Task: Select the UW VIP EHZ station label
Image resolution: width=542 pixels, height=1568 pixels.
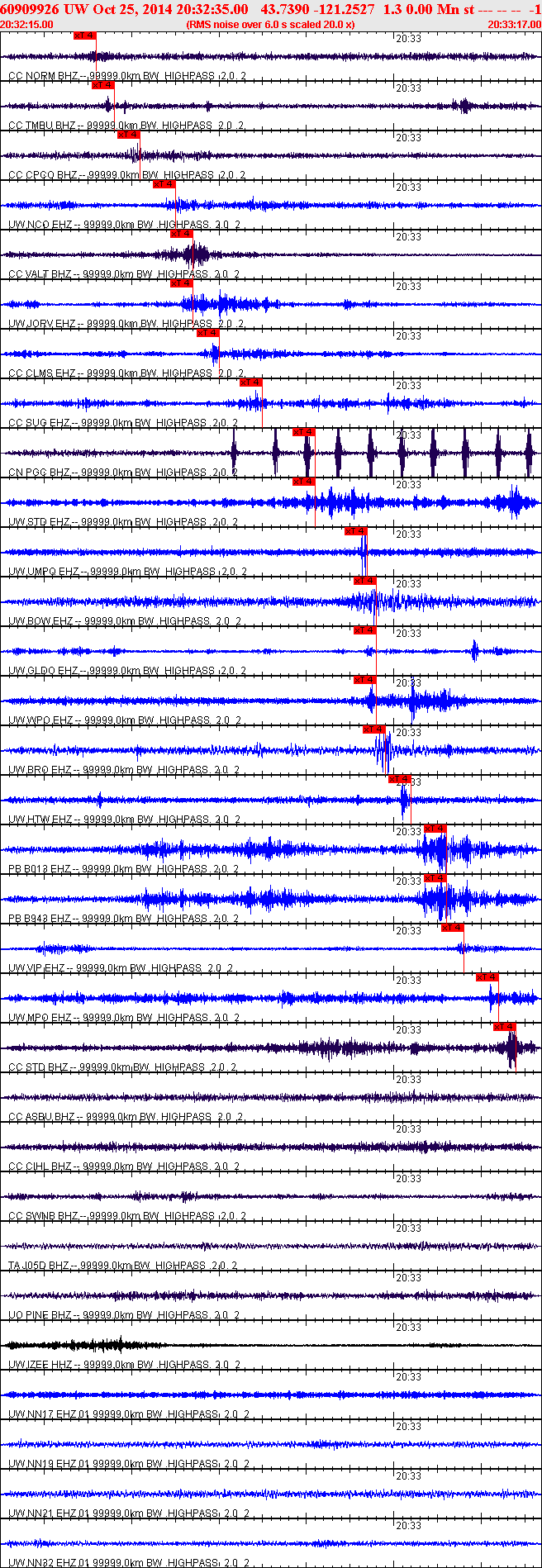Action: (121, 968)
